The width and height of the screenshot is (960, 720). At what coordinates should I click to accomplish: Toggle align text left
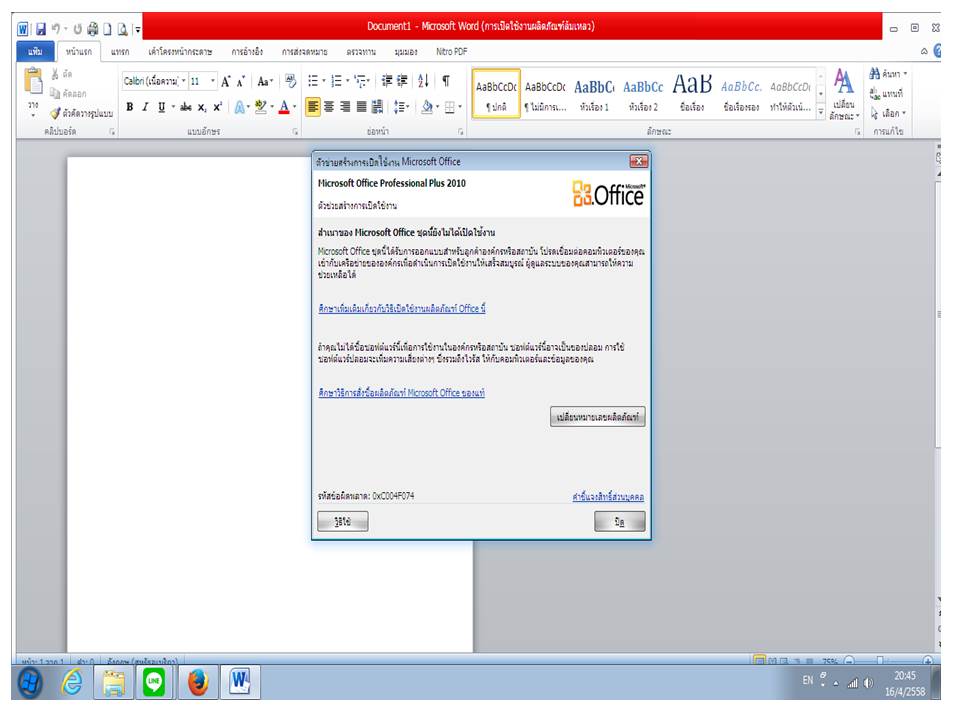coord(313,107)
